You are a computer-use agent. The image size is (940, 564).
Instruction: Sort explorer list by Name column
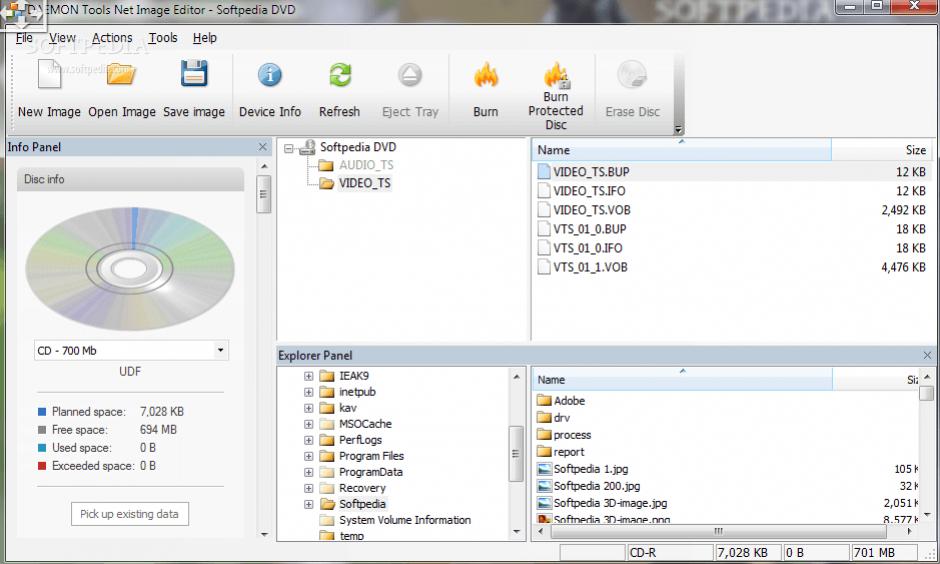[x=682, y=379]
